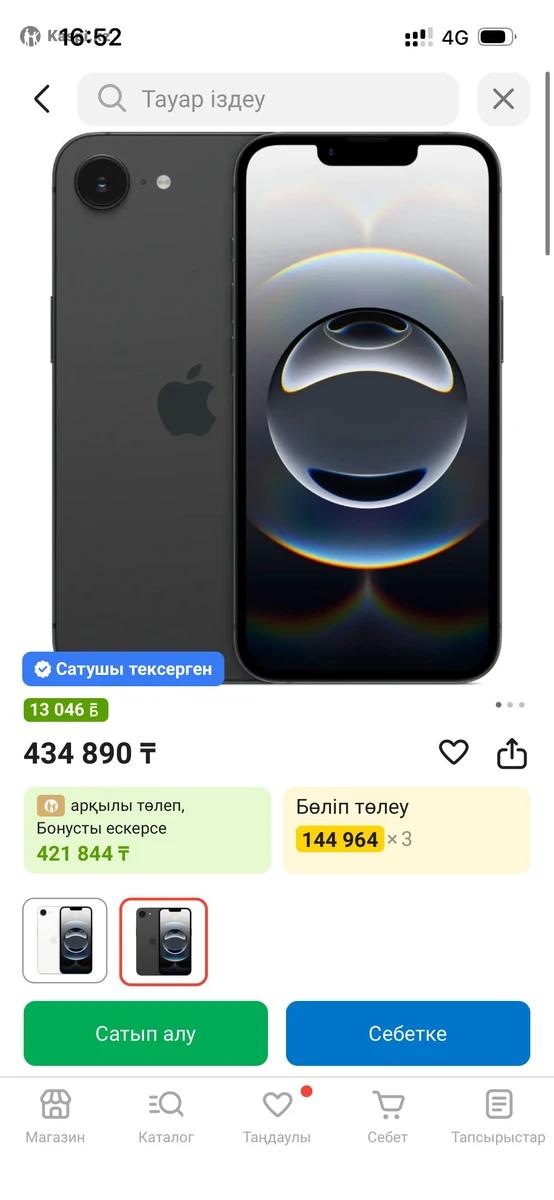This screenshot has width=554, height=1200.
Task: Open Бөліп төлеу installment option
Action: coord(407,830)
